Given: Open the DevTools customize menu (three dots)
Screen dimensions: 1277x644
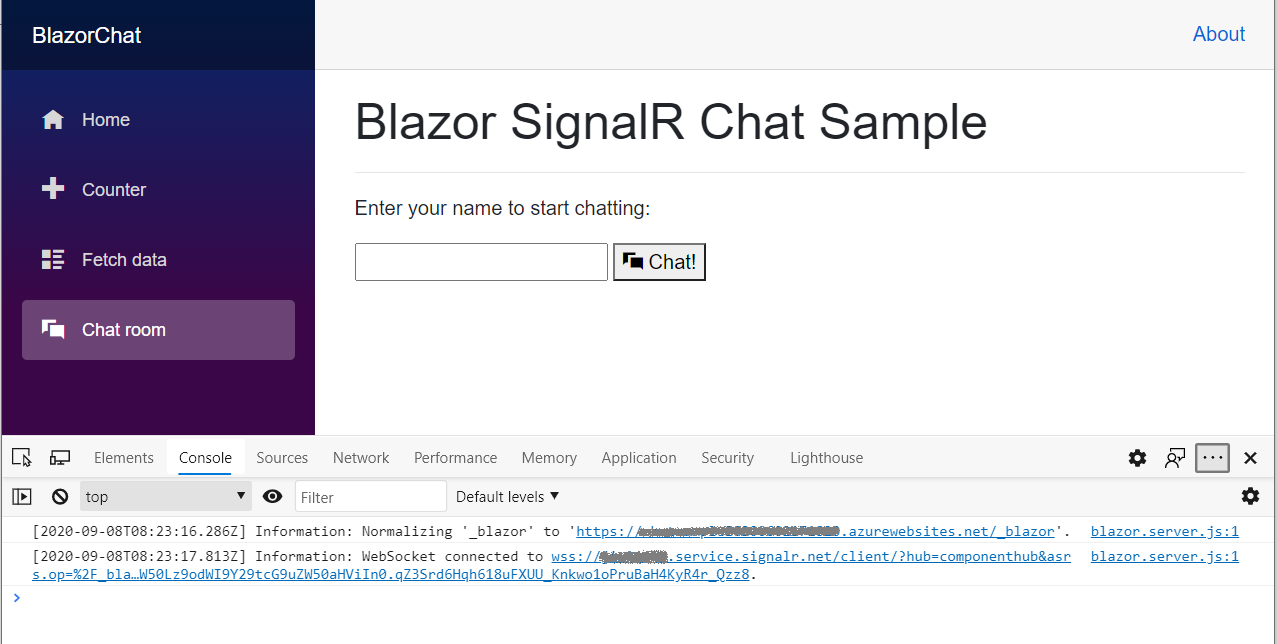Looking at the screenshot, I should 1212,457.
